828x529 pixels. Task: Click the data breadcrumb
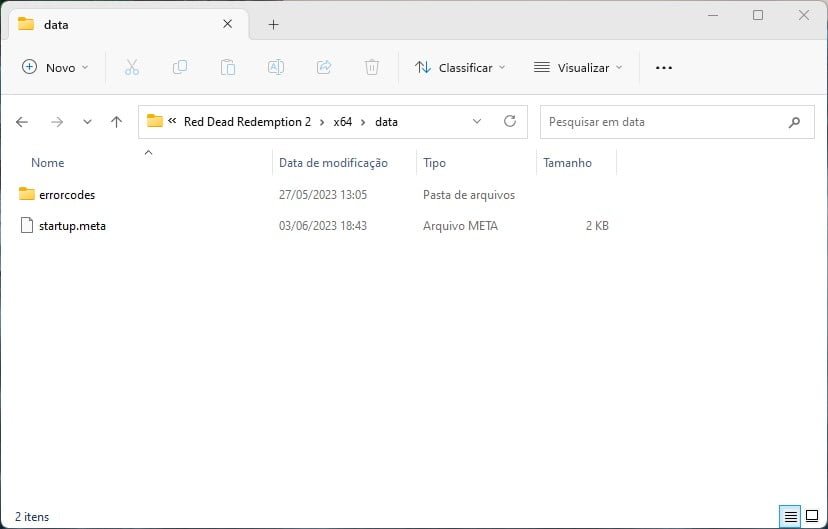(387, 122)
